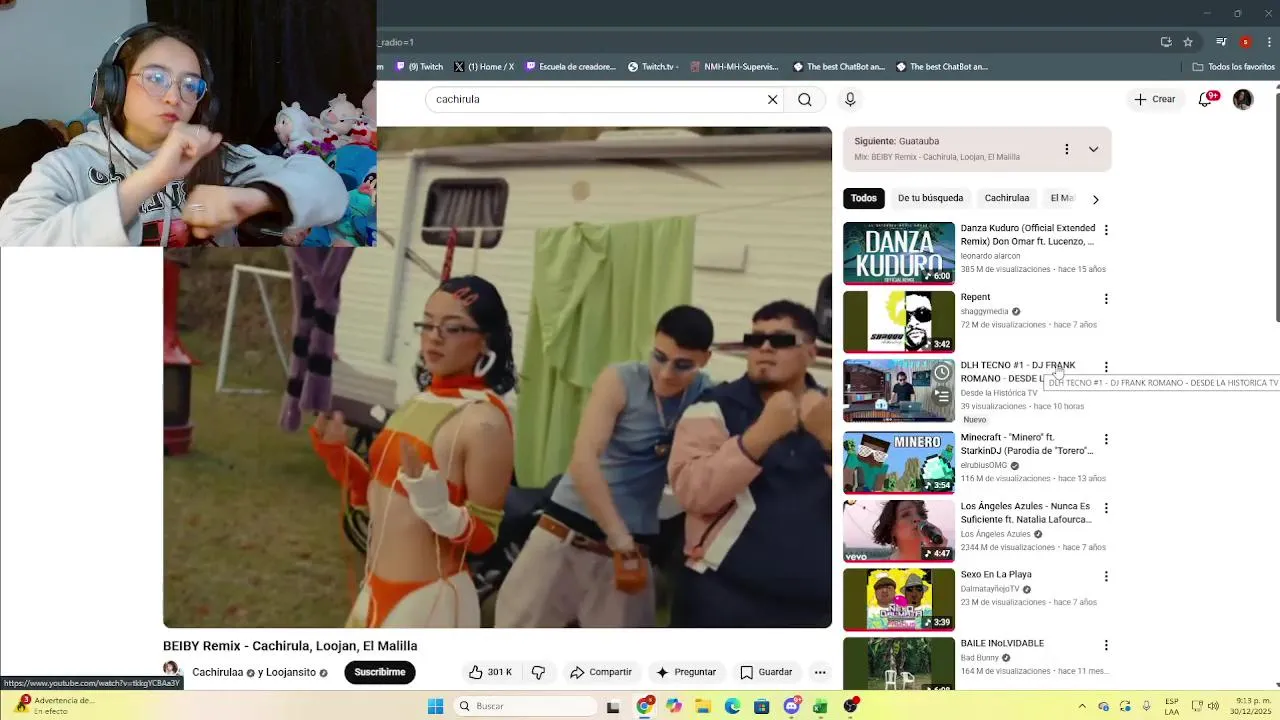Open Excel from the taskbar
Screen dimensions: 1280x720
pos(820,706)
